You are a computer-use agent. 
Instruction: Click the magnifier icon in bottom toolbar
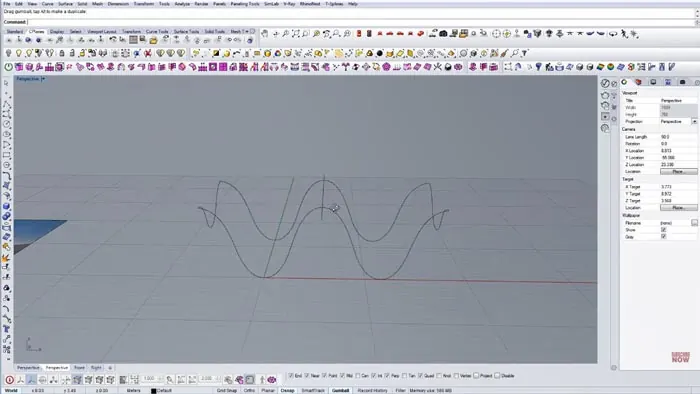170,380
